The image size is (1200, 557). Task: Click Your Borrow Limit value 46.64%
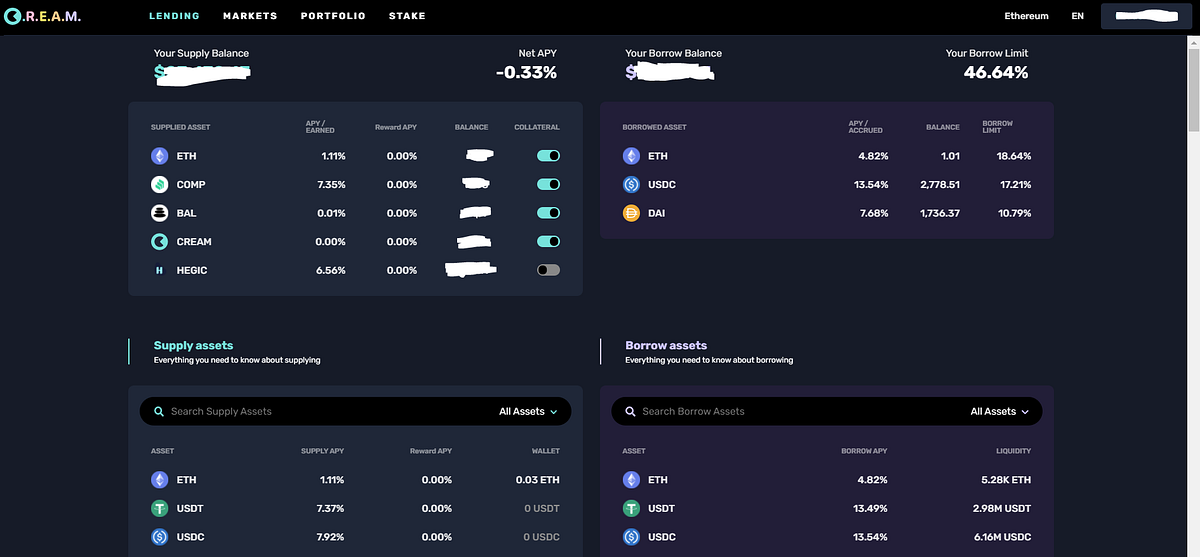[996, 72]
